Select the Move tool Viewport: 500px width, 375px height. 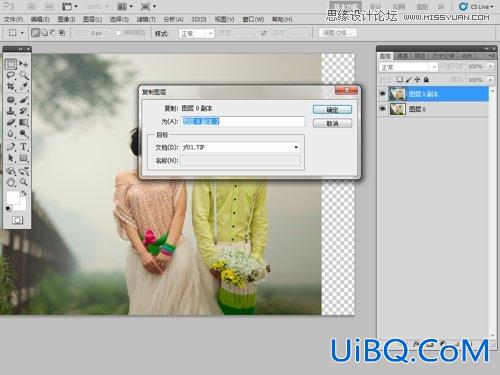pos(24,64)
